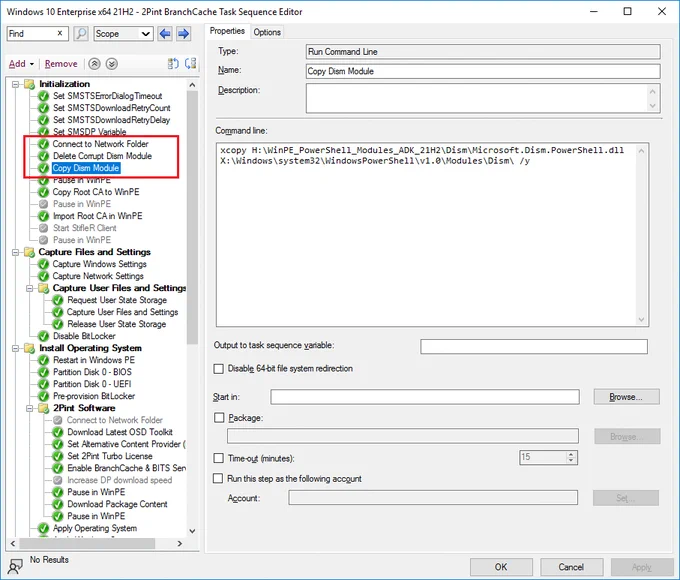This screenshot has width=680, height=580.
Task: Select Release User State Storage step
Action: pos(116,324)
